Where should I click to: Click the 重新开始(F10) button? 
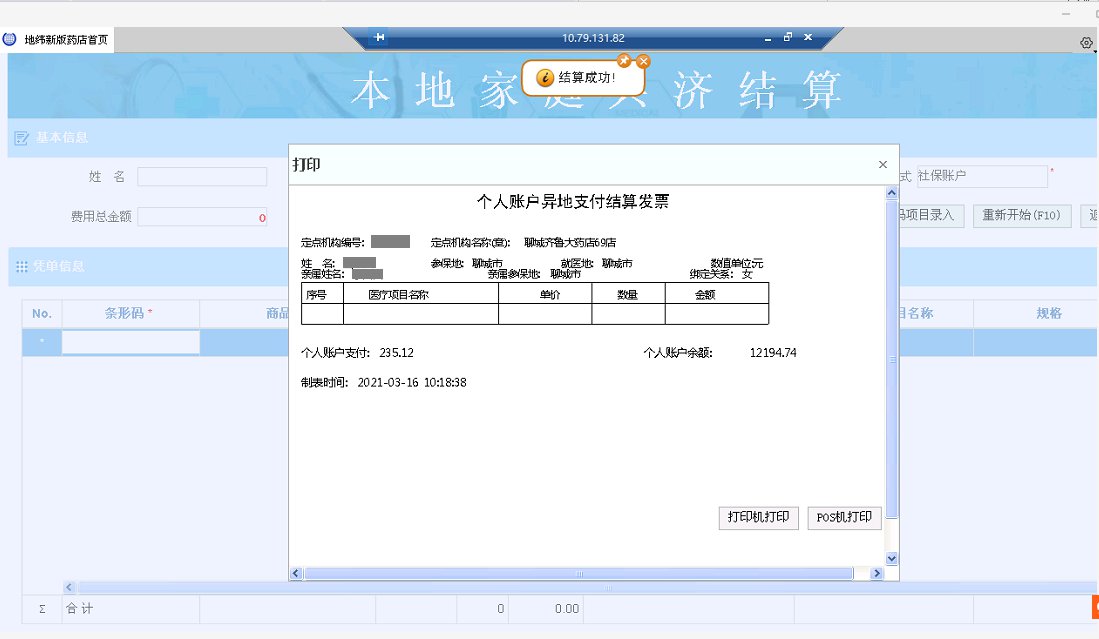[1022, 215]
